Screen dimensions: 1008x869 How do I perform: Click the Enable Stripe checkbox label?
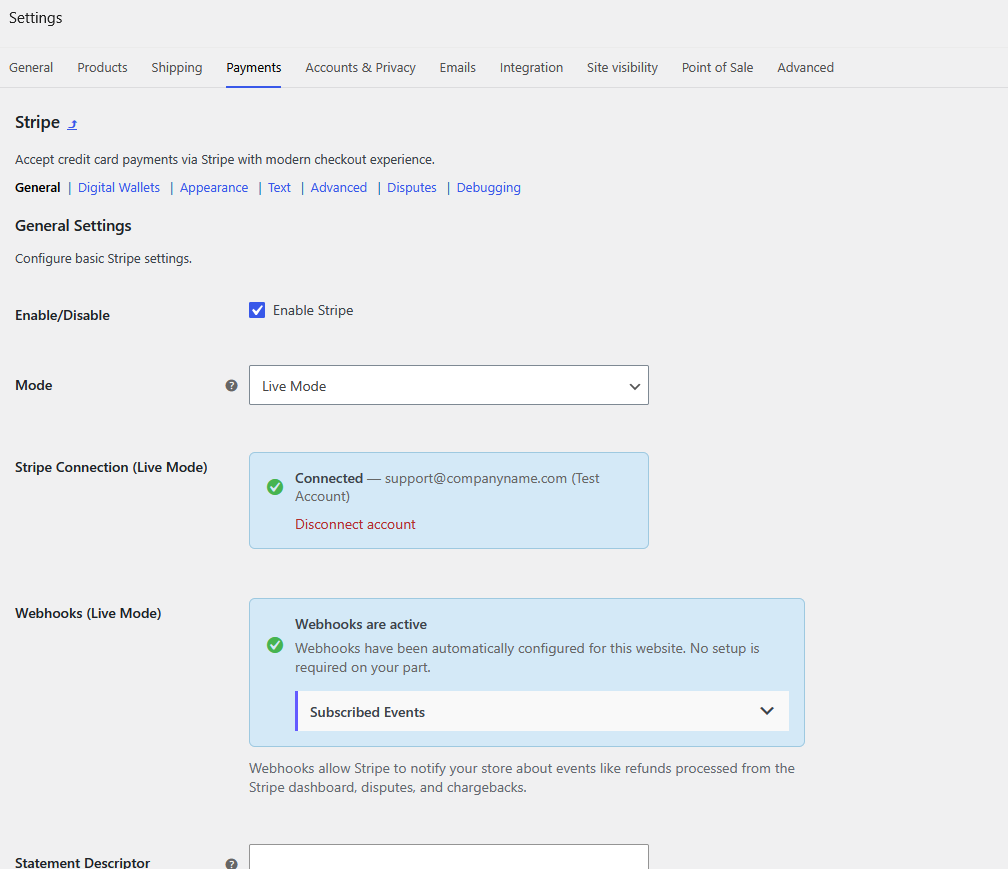pos(313,310)
